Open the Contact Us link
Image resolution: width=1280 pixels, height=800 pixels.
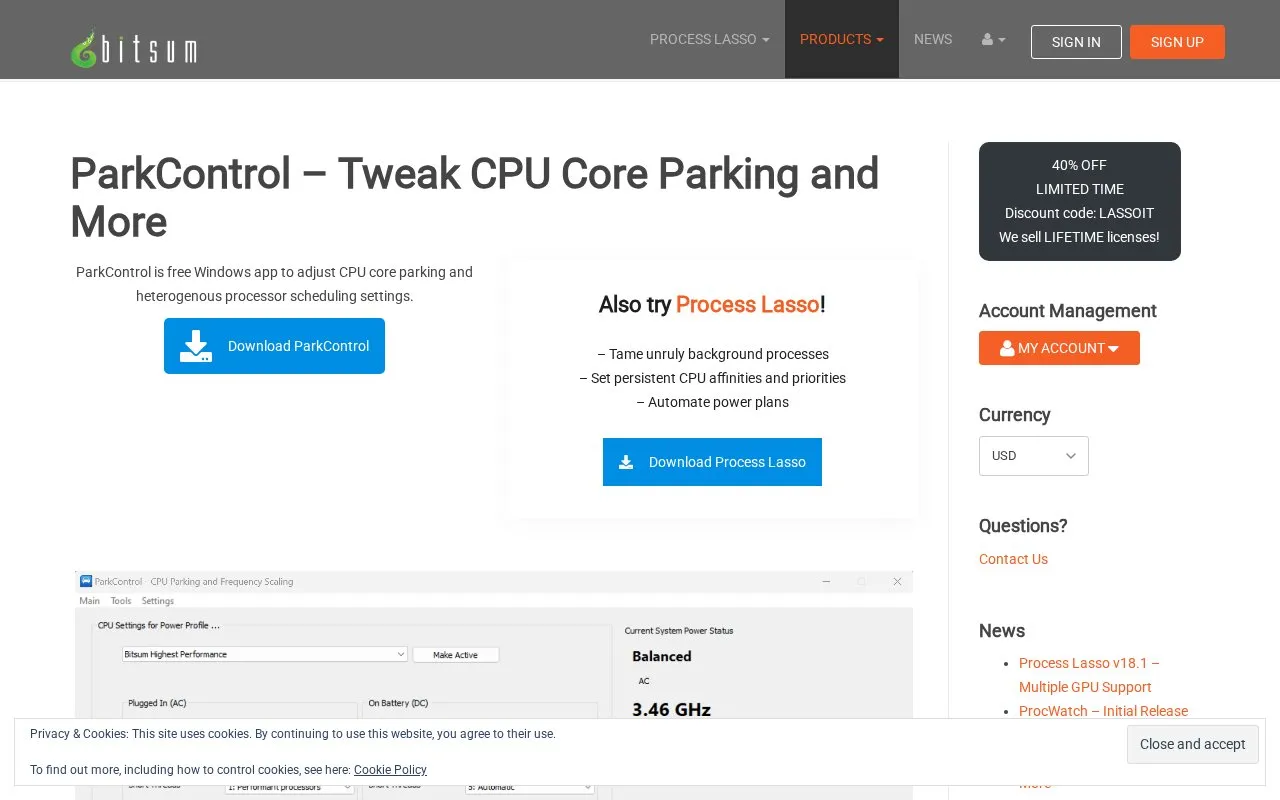(x=1013, y=559)
